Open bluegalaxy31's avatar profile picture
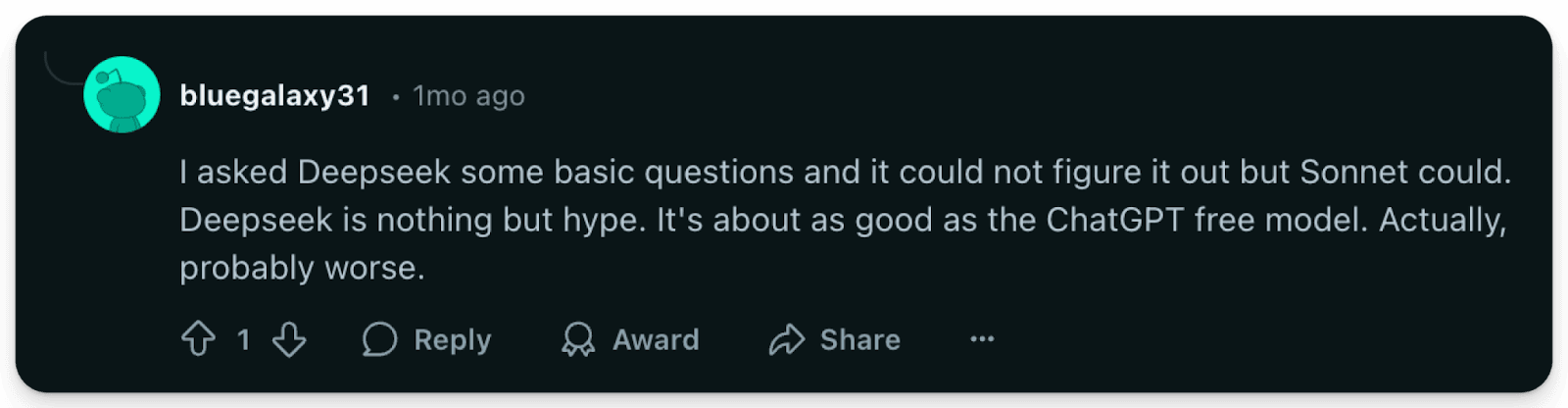 [x=122, y=95]
